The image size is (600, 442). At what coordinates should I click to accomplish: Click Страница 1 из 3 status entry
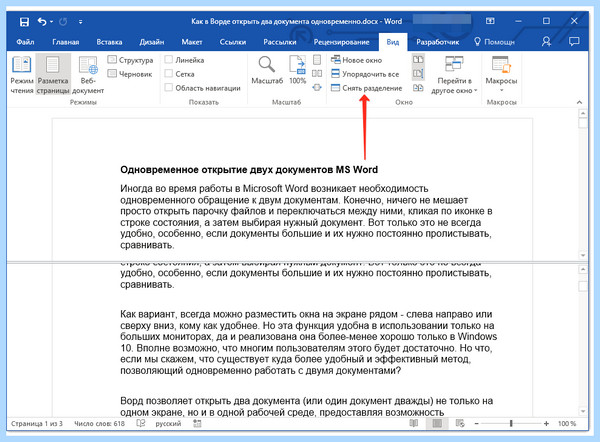click(x=37, y=424)
